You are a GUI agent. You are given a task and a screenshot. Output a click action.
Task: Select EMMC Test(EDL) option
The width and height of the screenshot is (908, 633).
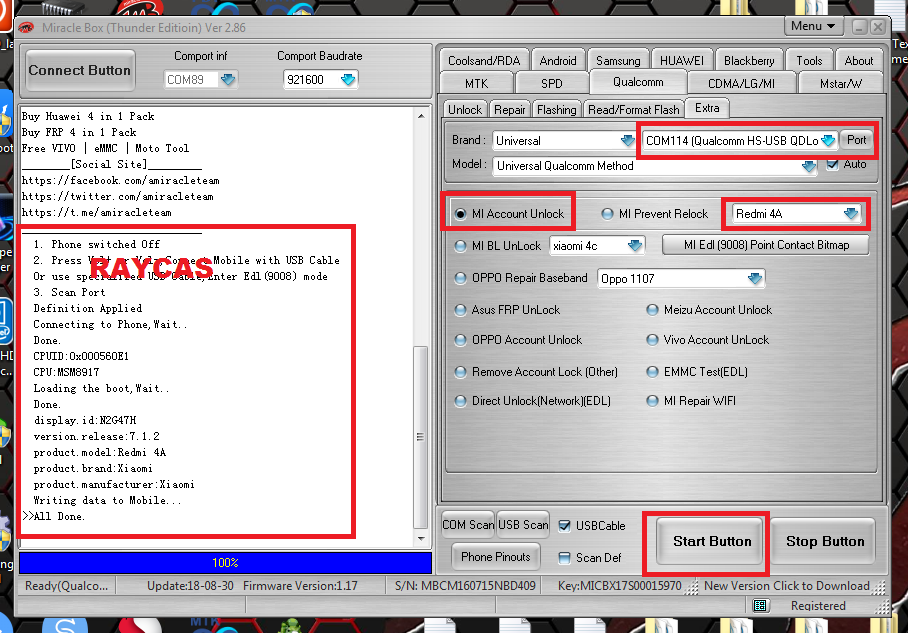point(652,372)
